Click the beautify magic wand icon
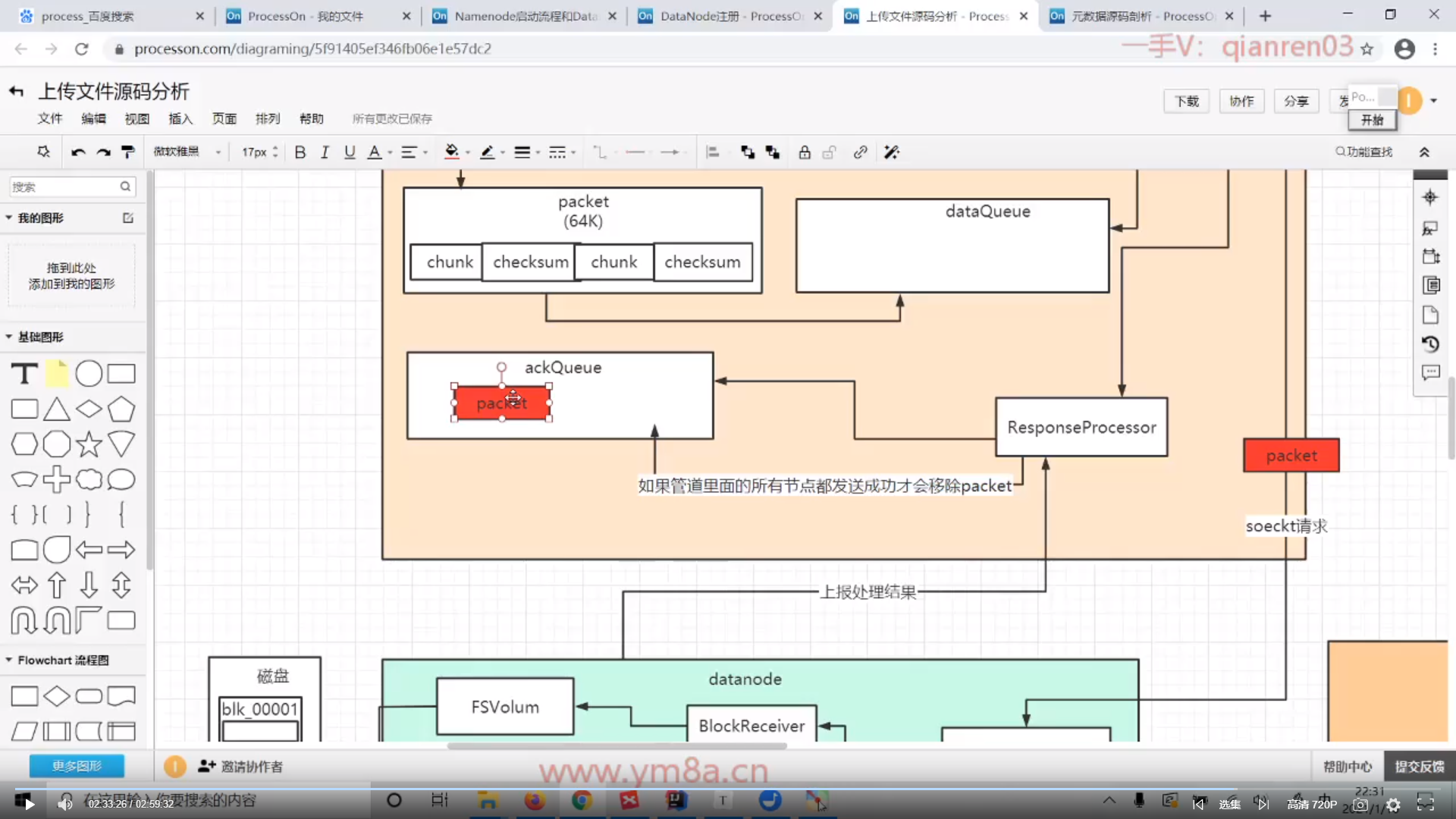The image size is (1456, 819). [892, 152]
